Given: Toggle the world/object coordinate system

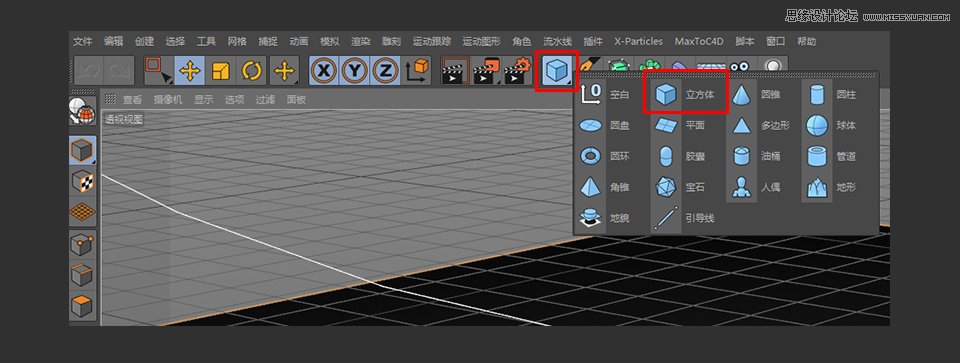Looking at the screenshot, I should 417,71.
